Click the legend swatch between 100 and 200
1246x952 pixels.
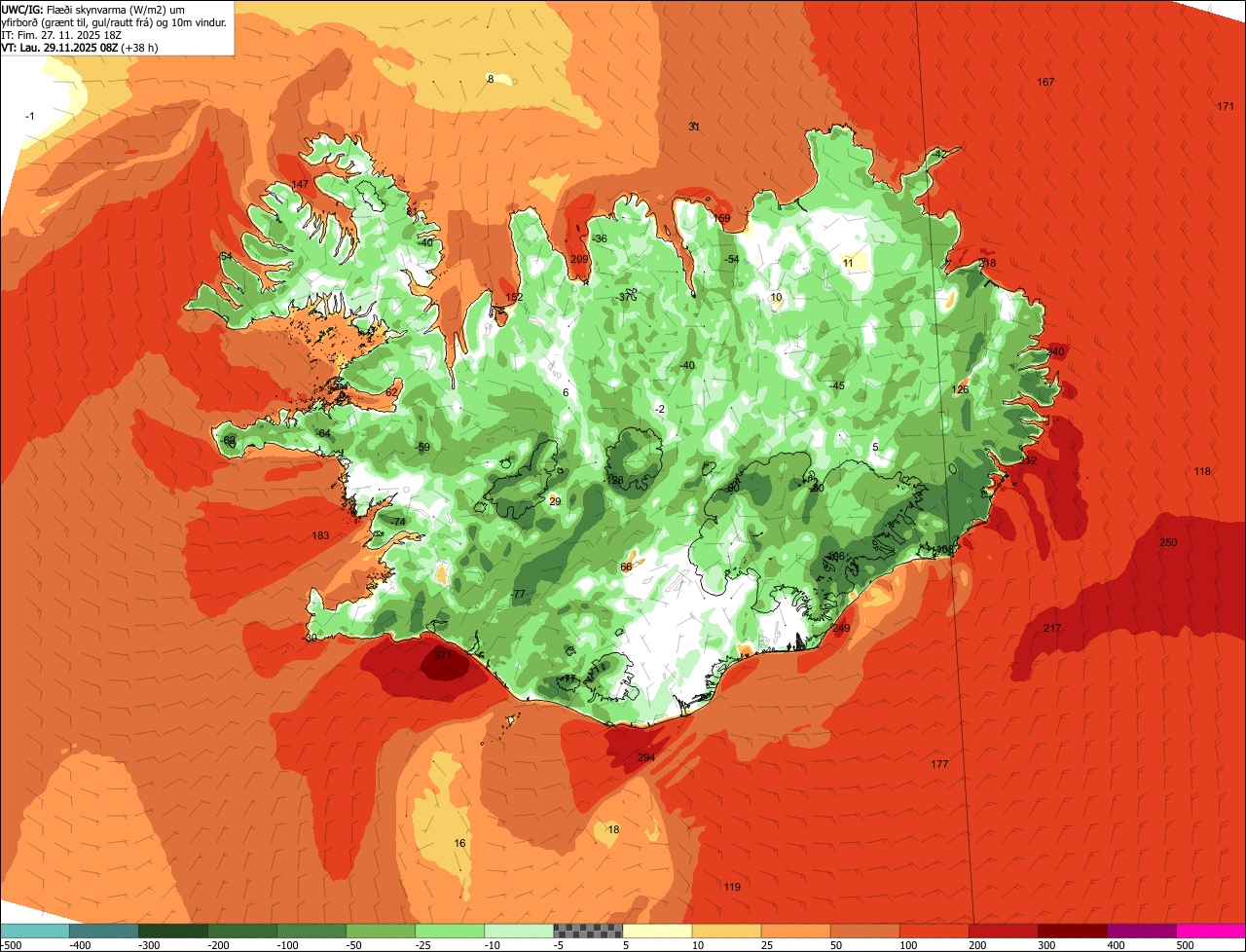(934, 931)
